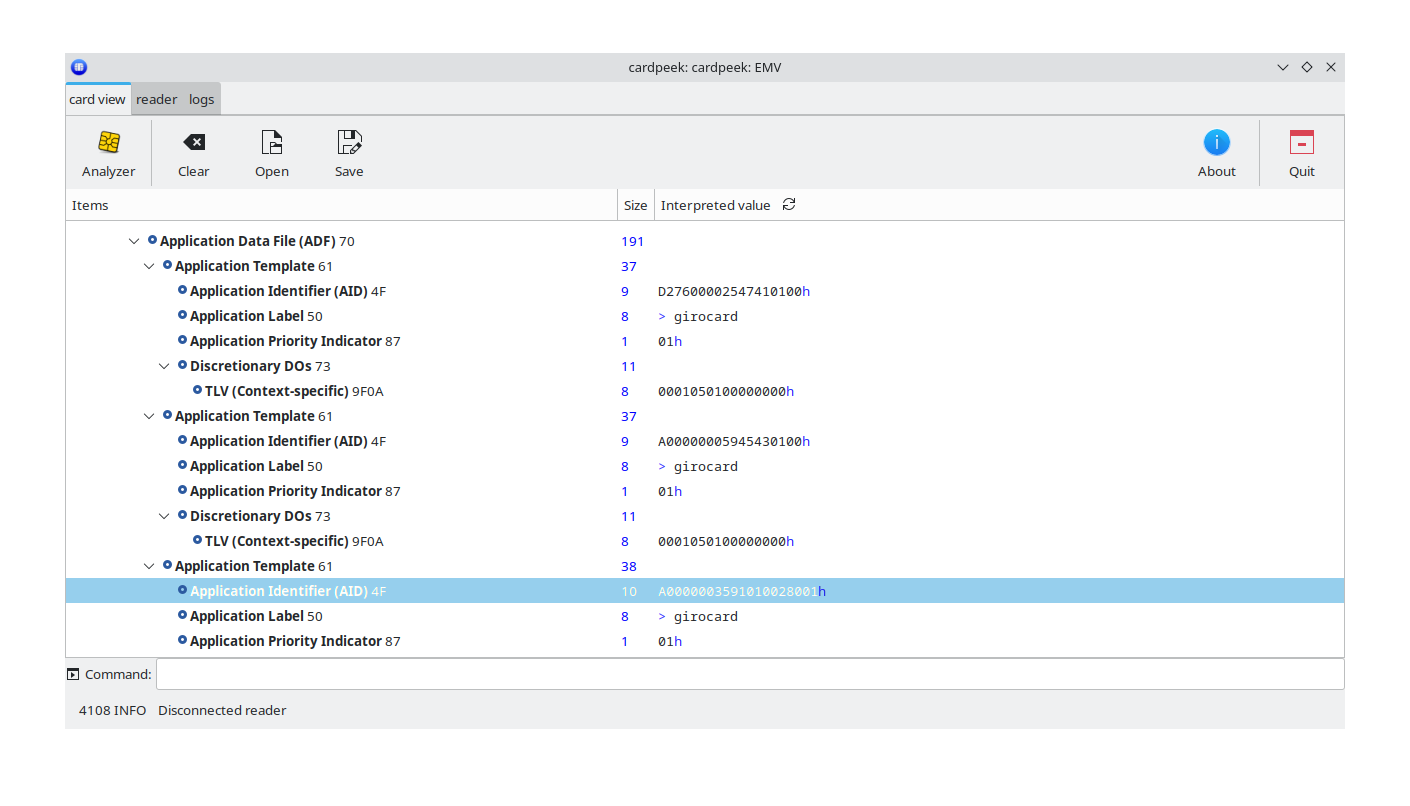Click the Items column header

click(x=340, y=205)
